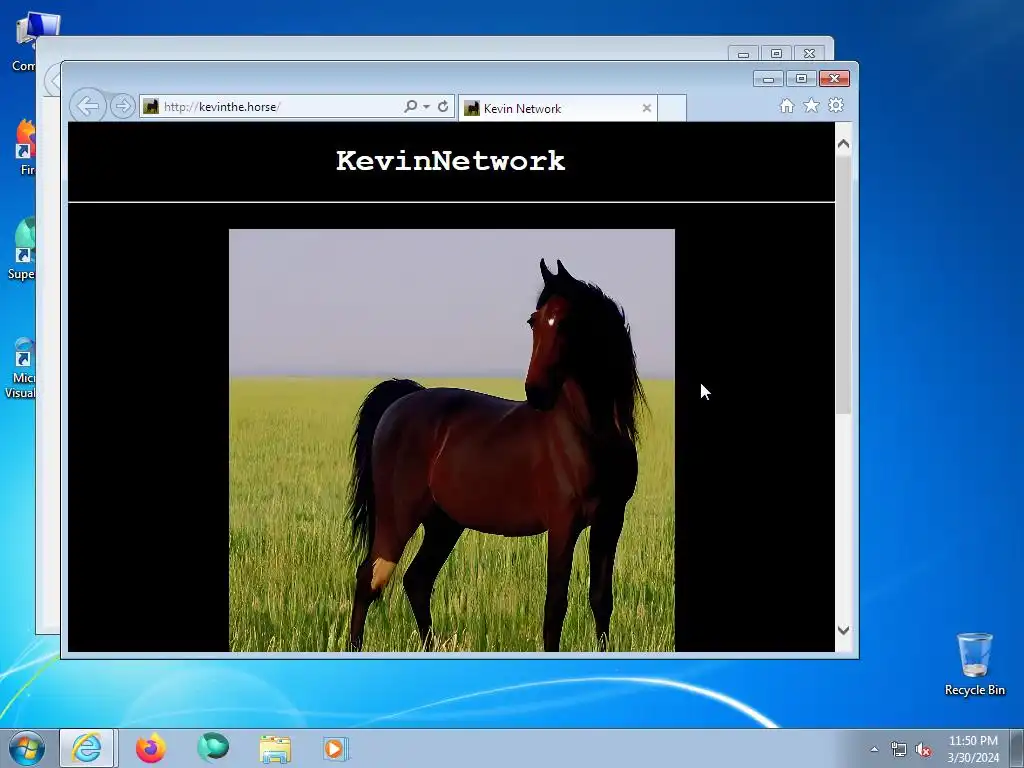This screenshot has width=1024, height=768.
Task: Open the clock showing 11:50 PM
Action: [x=973, y=748]
